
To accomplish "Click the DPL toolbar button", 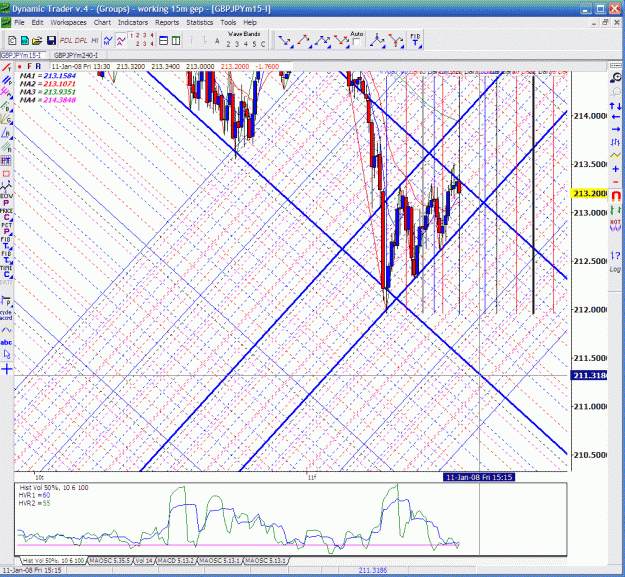I will click(x=81, y=40).
